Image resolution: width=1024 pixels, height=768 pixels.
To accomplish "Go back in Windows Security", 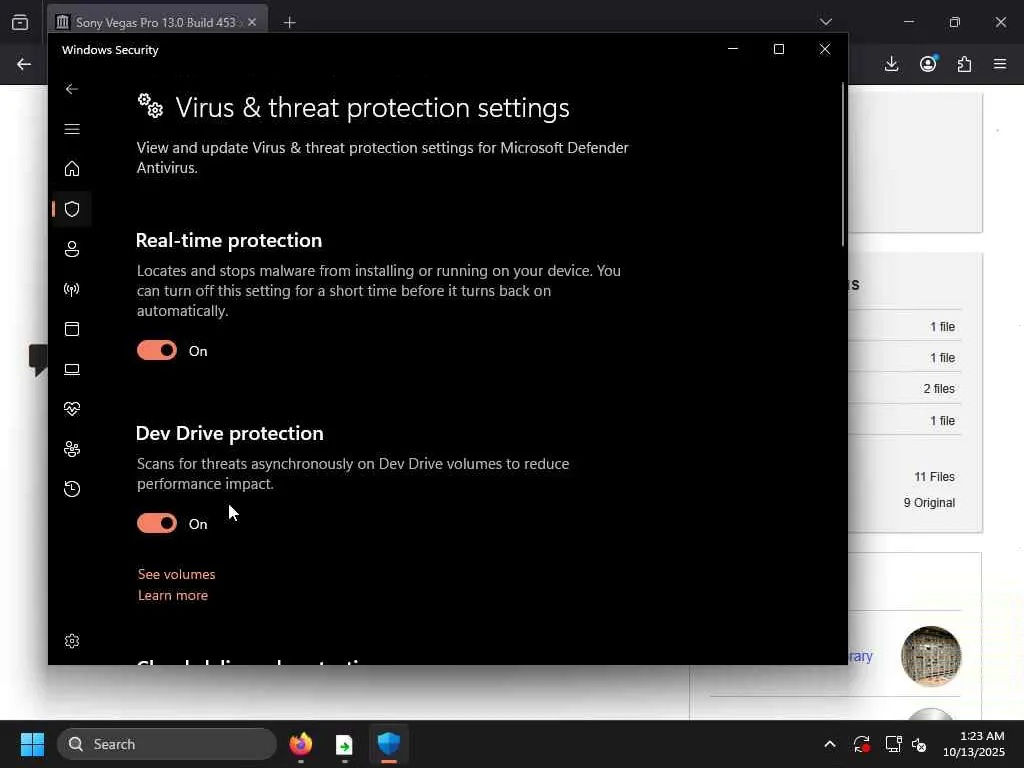I will tap(72, 89).
